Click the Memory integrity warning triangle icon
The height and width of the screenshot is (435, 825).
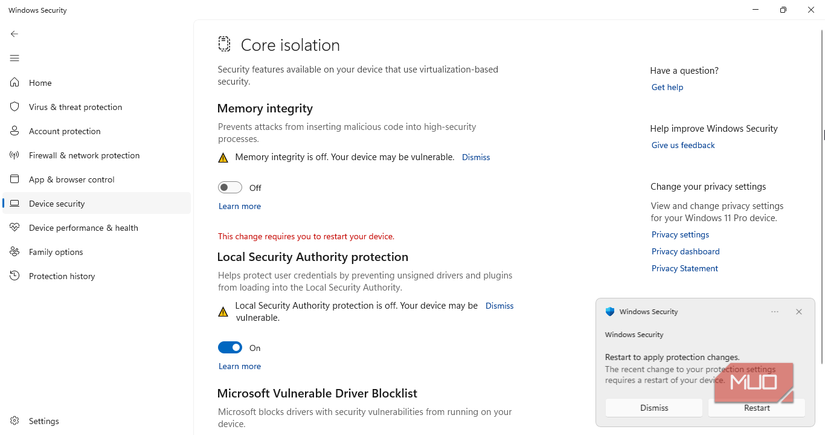pos(223,158)
